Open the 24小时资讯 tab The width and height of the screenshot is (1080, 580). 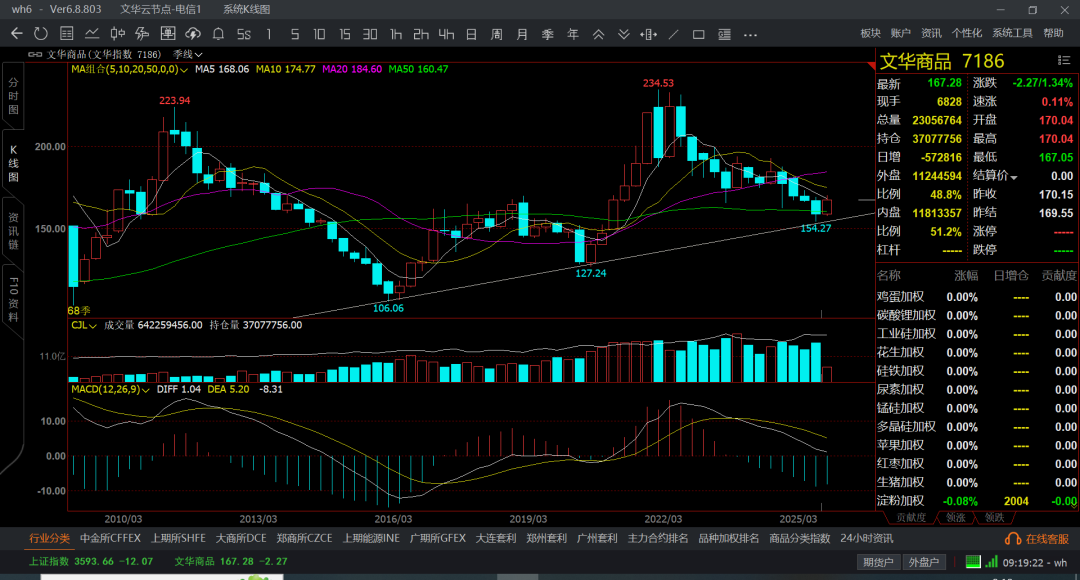866,539
